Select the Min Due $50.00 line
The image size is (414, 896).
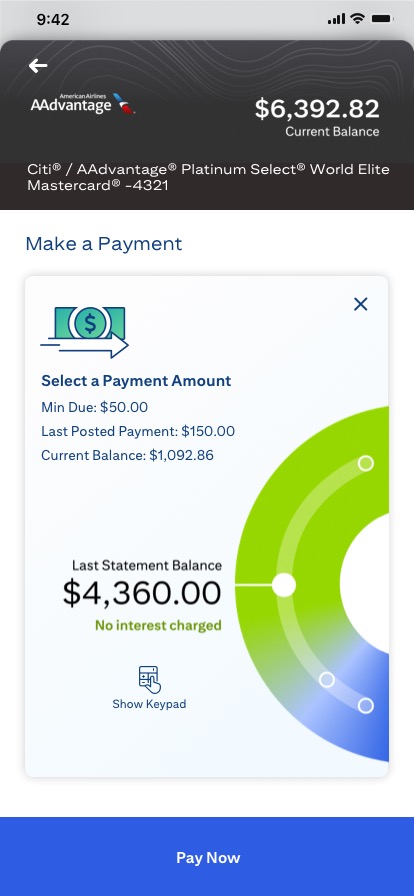[94, 407]
